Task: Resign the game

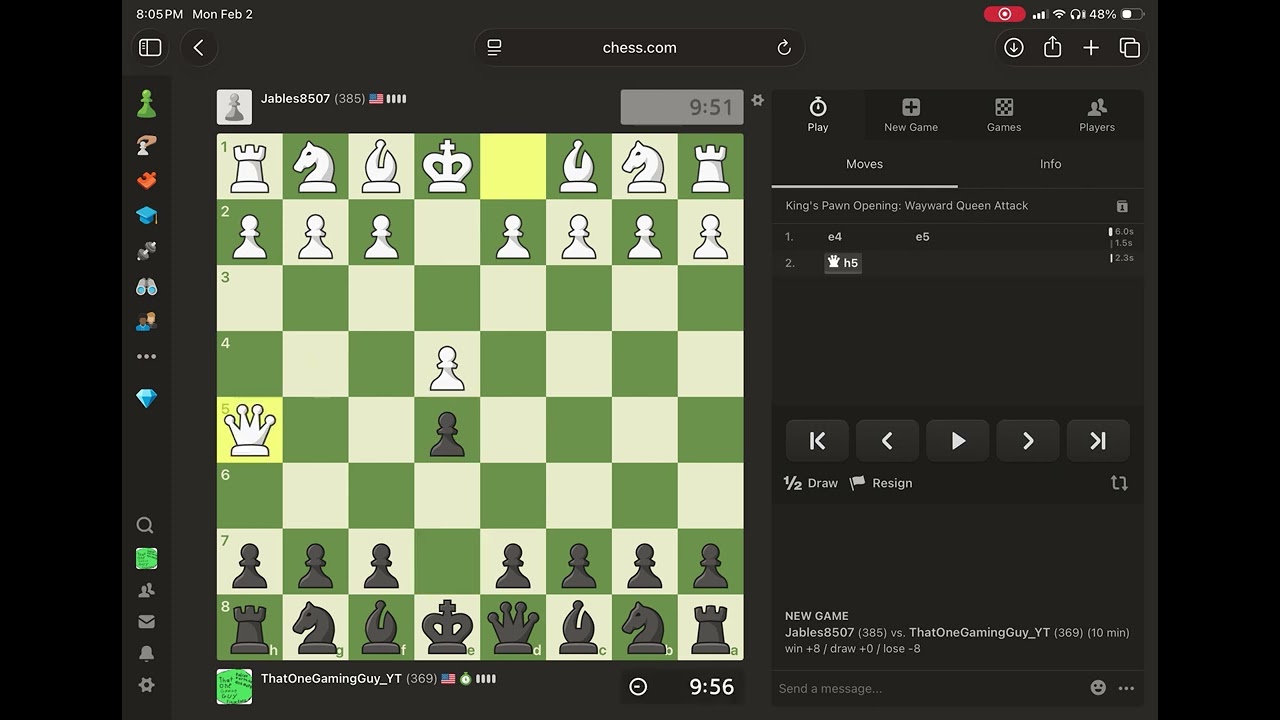Action: tap(881, 483)
